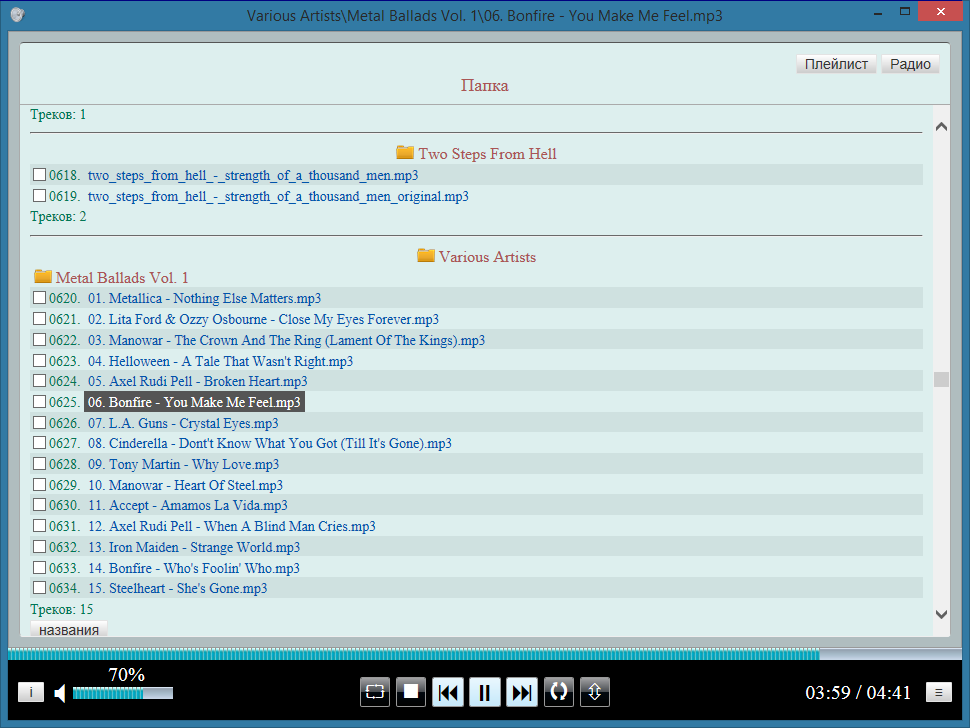The image size is (970, 728).
Task: Play Tony Martin - Why Love.mp3
Action: click(x=183, y=465)
